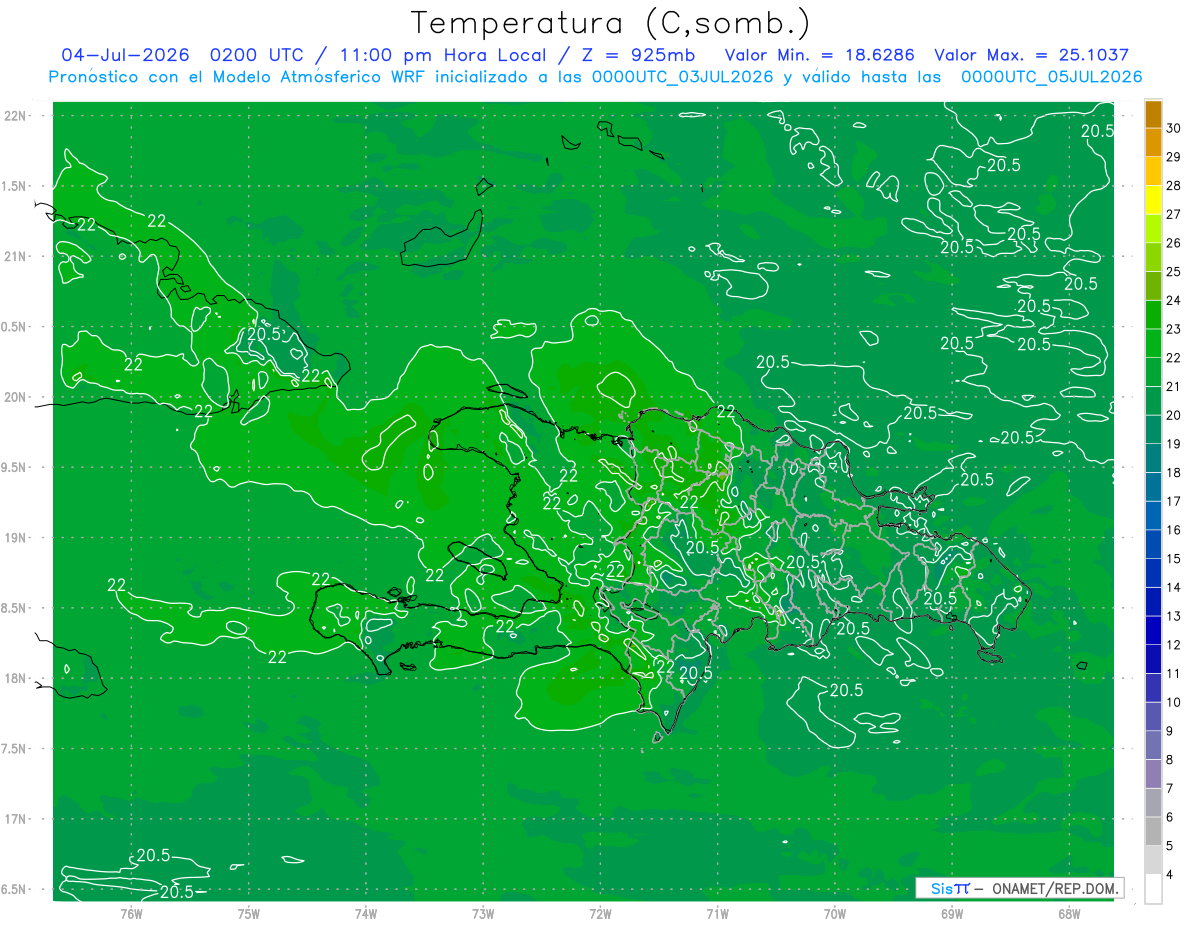The image size is (1200, 927).
Task: Click the color scale label '24'
Action: (1173, 300)
